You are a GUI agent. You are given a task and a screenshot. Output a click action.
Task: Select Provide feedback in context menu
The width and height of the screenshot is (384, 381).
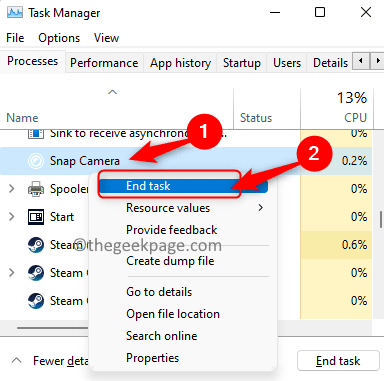pos(172,230)
